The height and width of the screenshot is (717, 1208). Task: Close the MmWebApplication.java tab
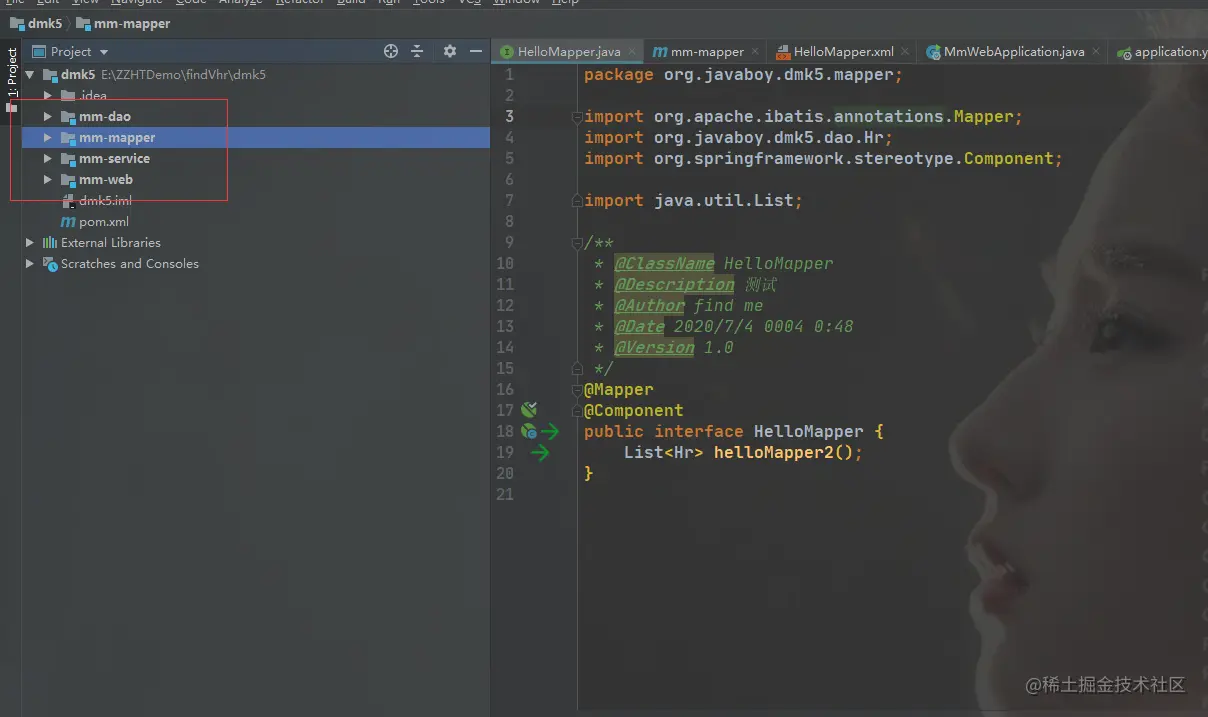[x=1095, y=51]
